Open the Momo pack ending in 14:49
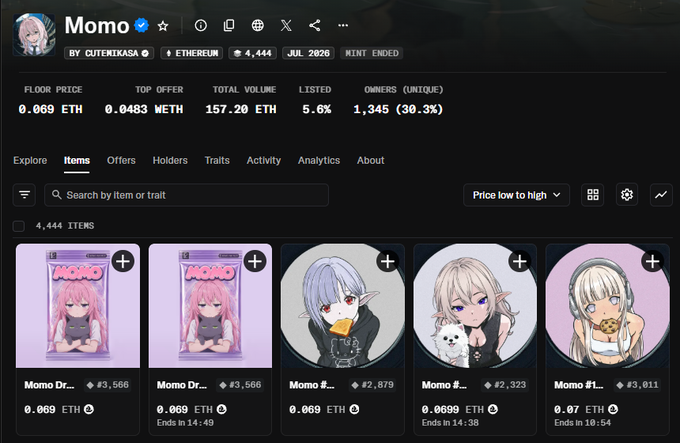 click(x=210, y=306)
